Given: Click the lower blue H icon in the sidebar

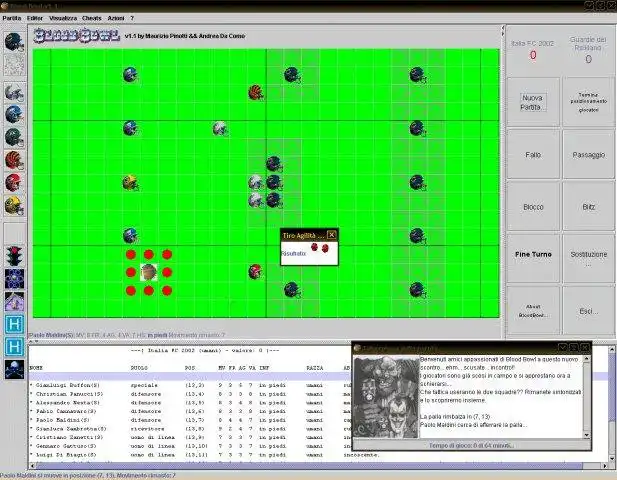Looking at the screenshot, I should (x=15, y=347).
